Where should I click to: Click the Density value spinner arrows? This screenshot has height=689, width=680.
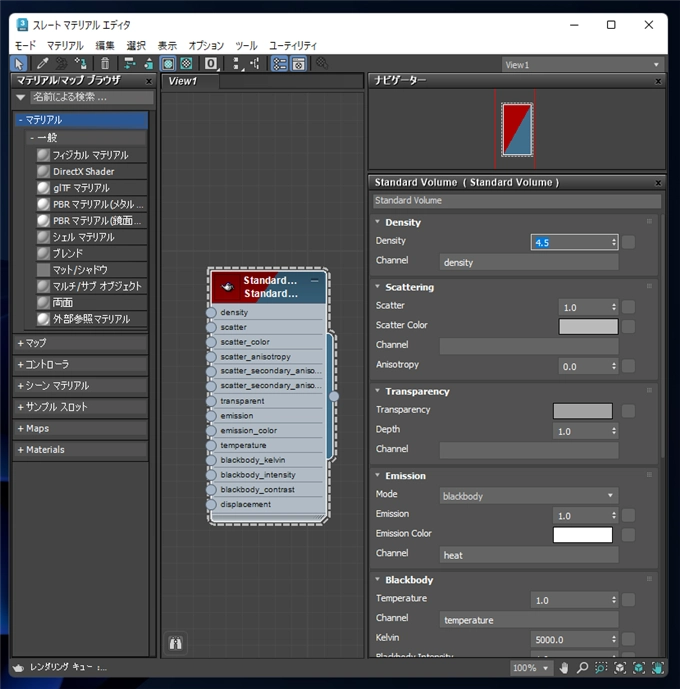click(x=614, y=242)
